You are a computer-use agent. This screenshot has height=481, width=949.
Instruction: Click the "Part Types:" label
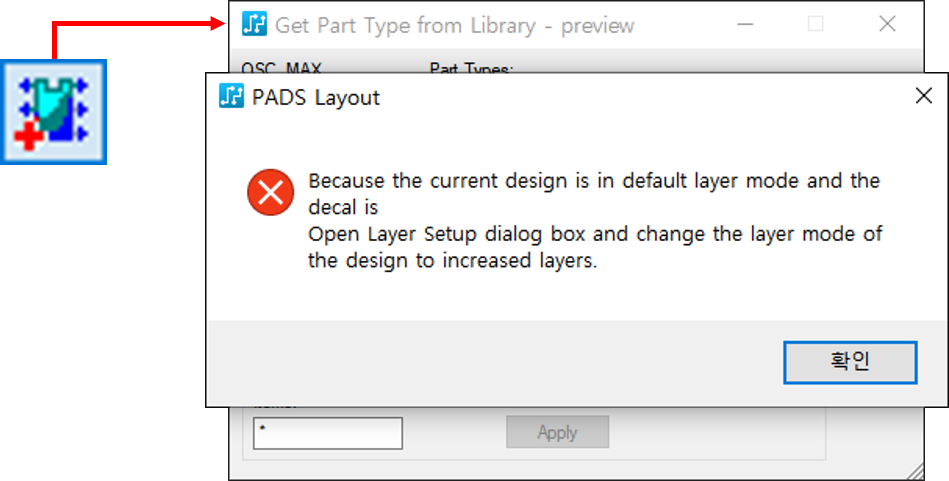coord(471,69)
